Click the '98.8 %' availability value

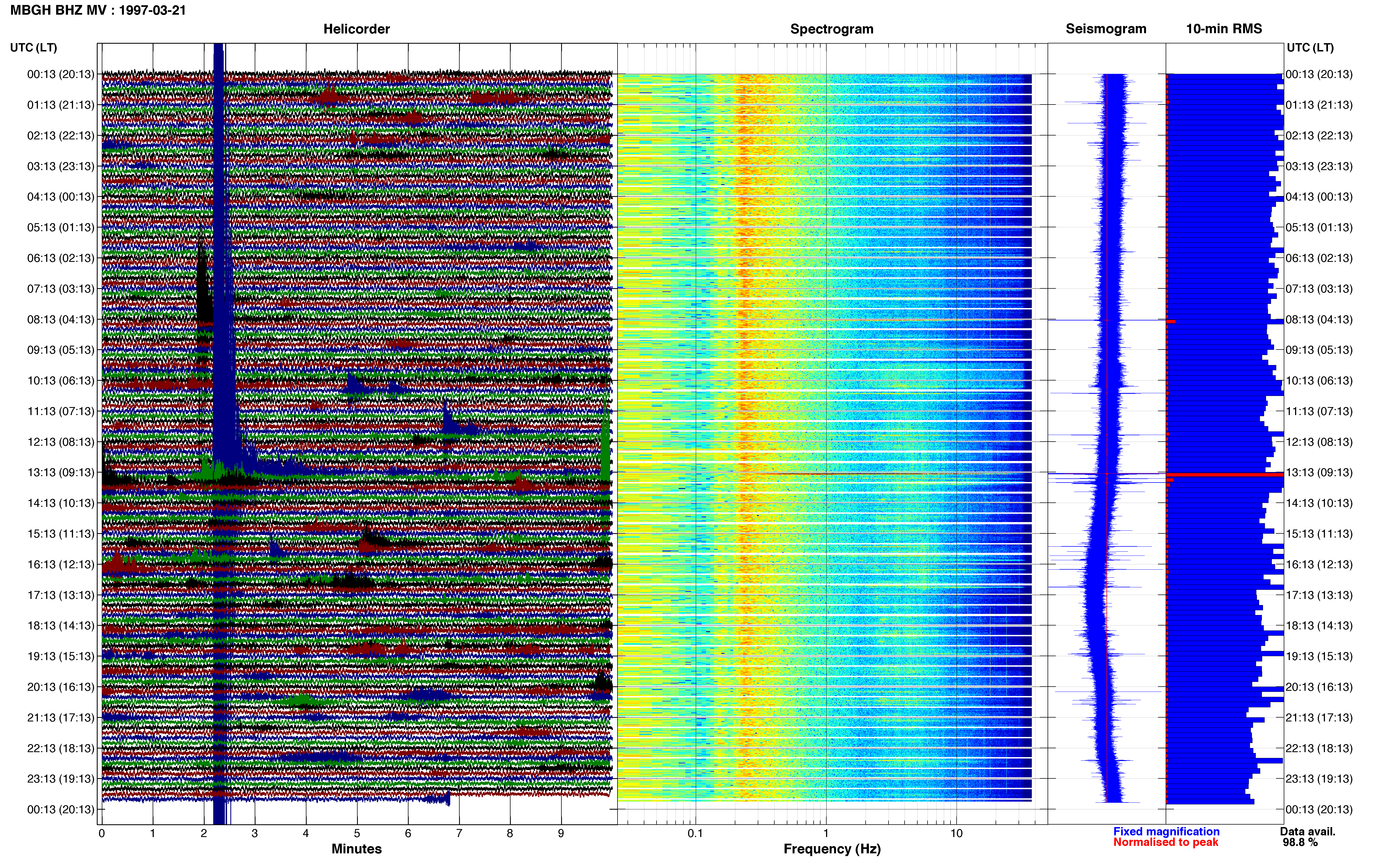(1300, 842)
